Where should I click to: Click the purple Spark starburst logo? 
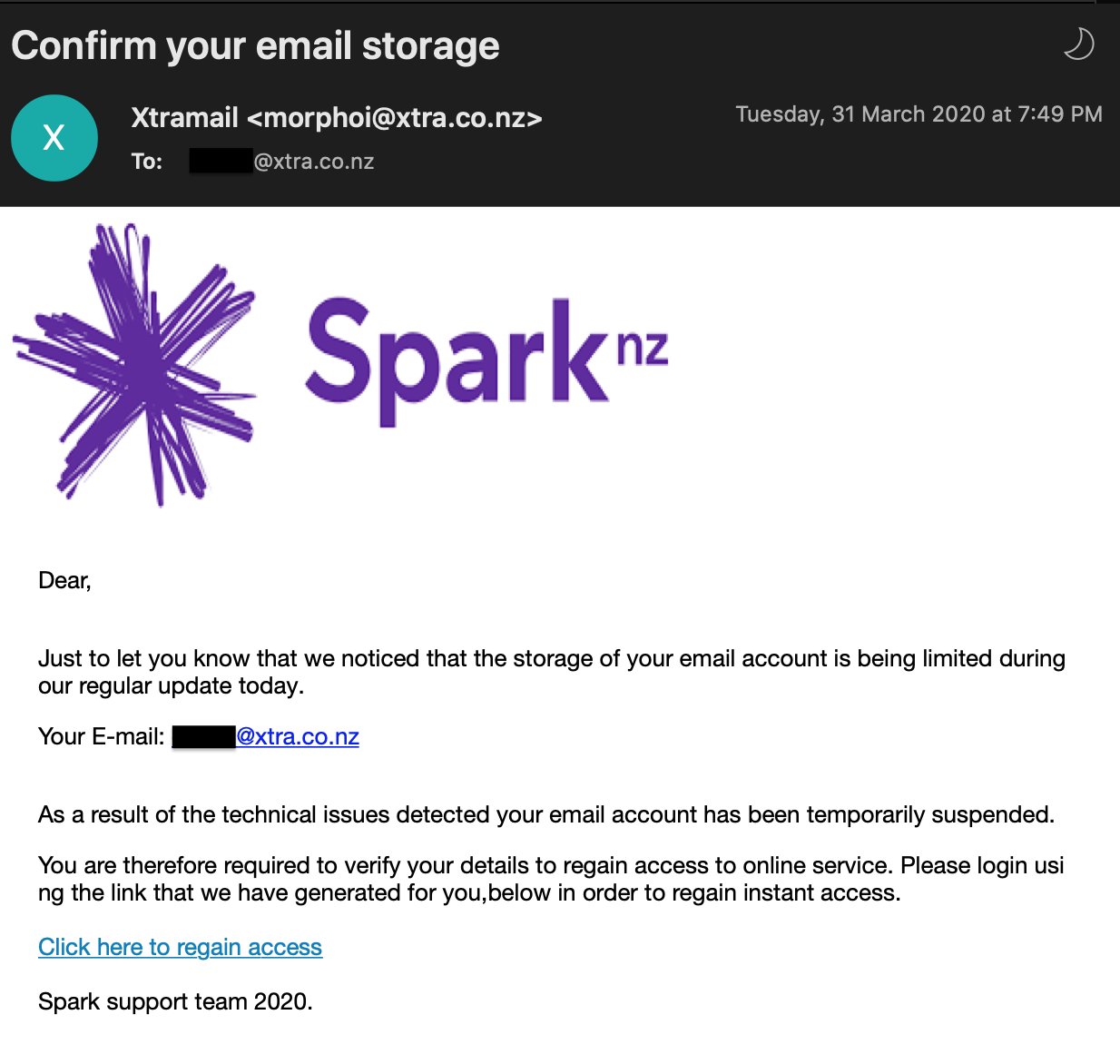[136, 363]
